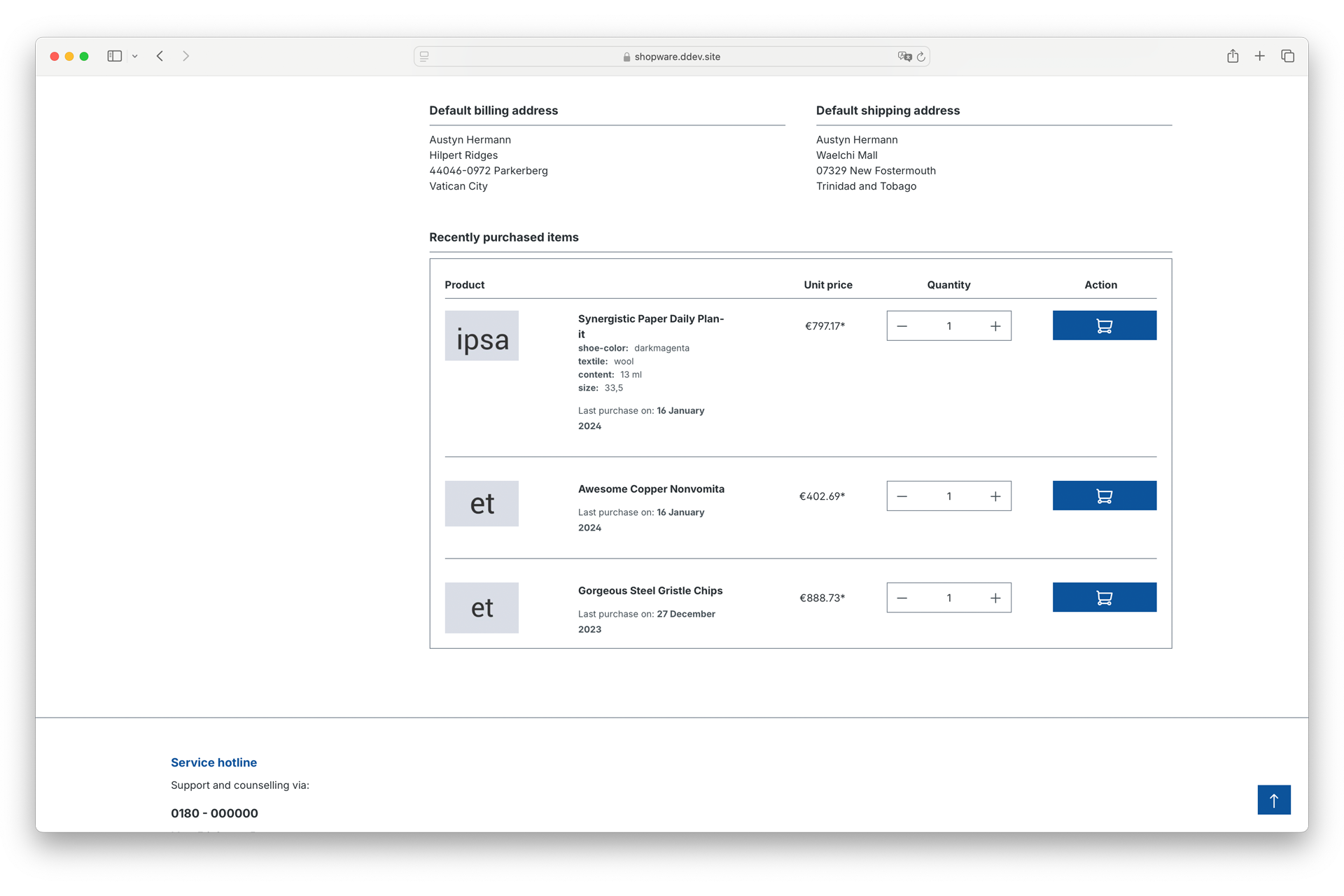Add Gorgeous Steel Gristle Chips to cart
1344x896 pixels.
tap(1104, 597)
